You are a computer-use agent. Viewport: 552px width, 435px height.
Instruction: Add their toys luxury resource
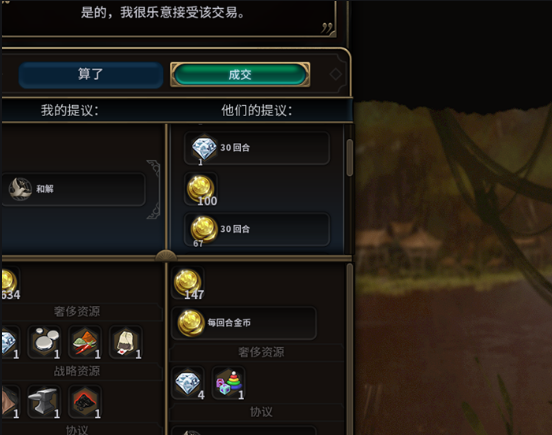click(x=229, y=383)
